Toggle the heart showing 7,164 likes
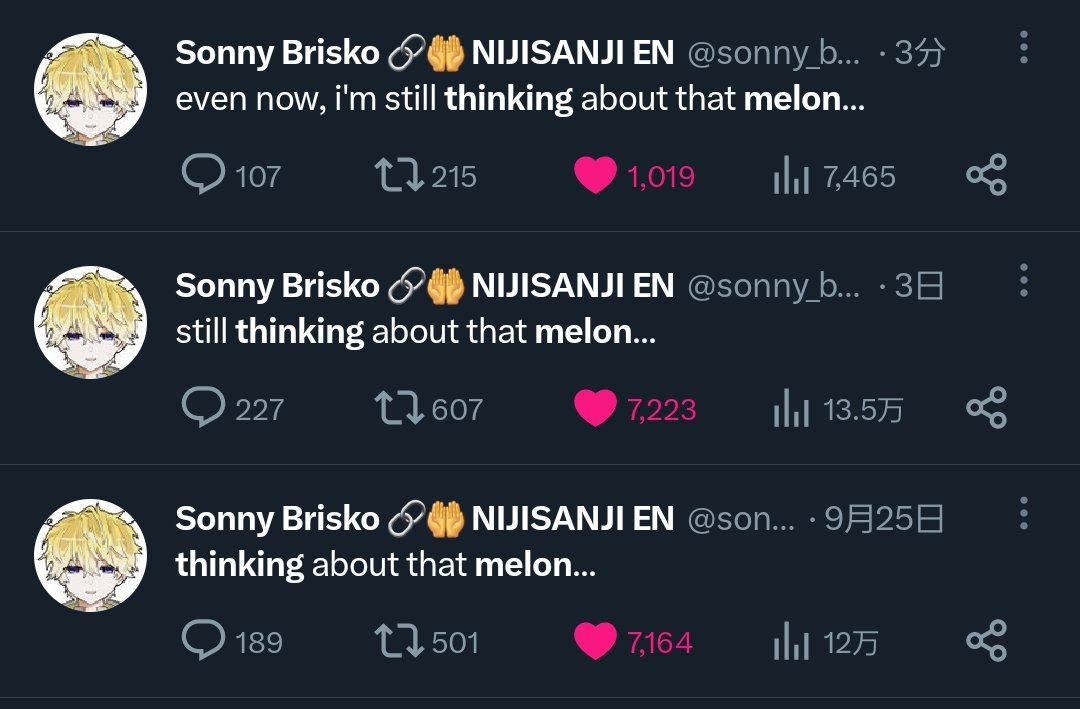Viewport: 1080px width, 709px height. click(595, 640)
